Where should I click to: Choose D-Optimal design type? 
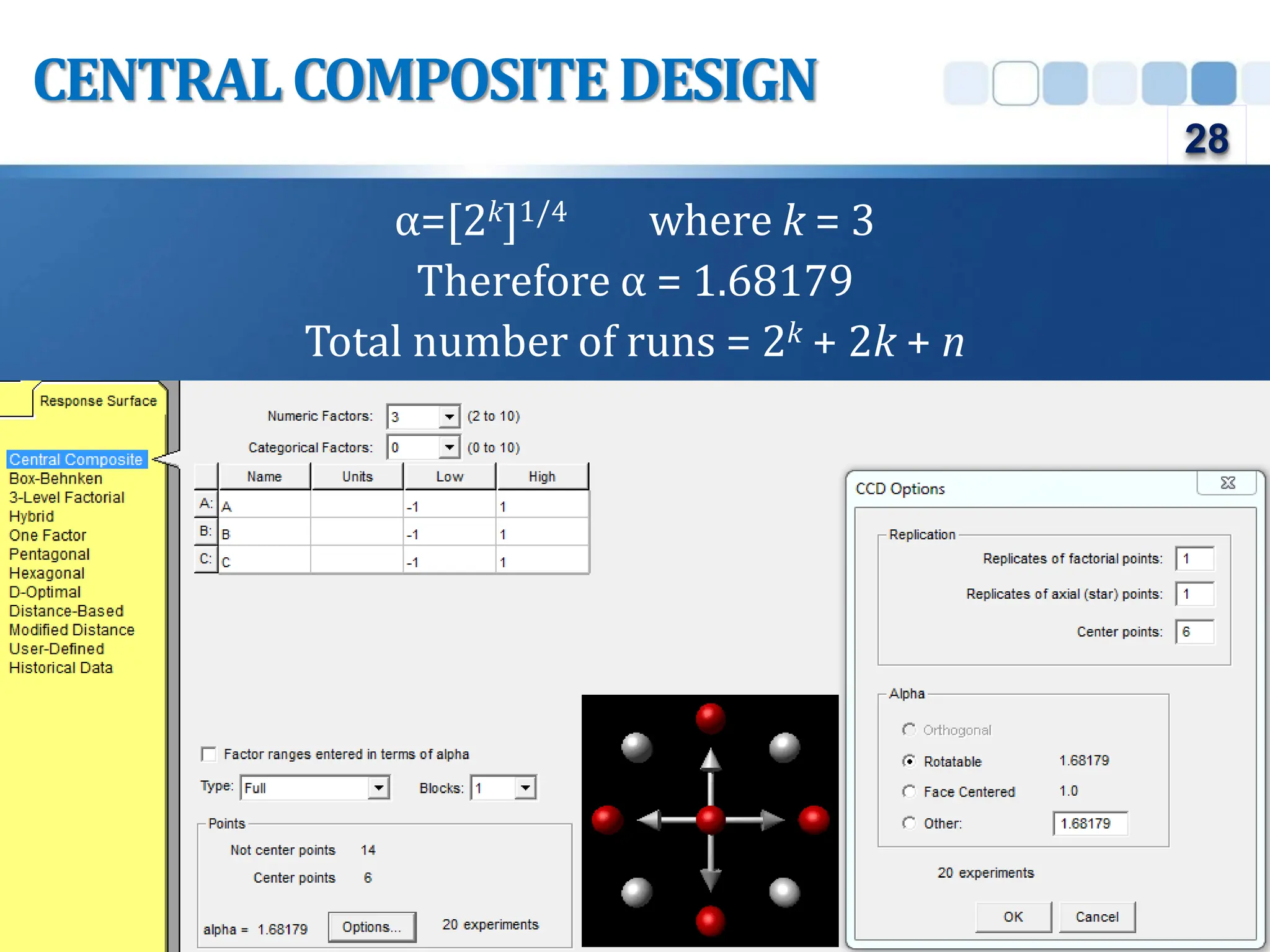coord(45,592)
